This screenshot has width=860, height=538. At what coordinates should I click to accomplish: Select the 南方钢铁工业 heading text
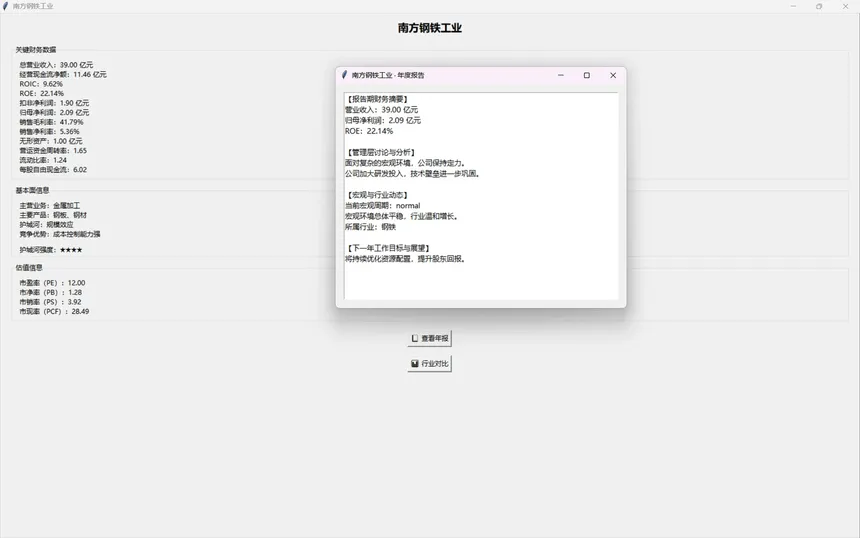(429, 28)
